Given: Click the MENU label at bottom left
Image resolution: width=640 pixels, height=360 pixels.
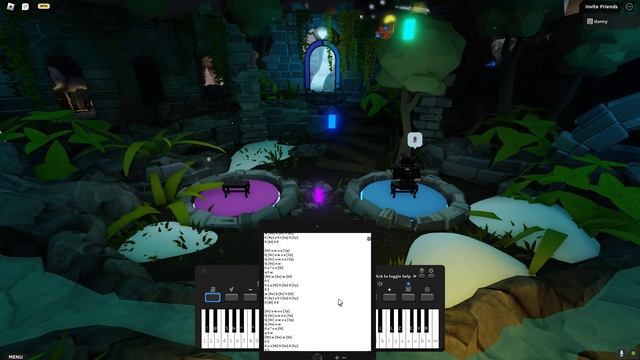Looking at the screenshot, I should click(x=16, y=357).
